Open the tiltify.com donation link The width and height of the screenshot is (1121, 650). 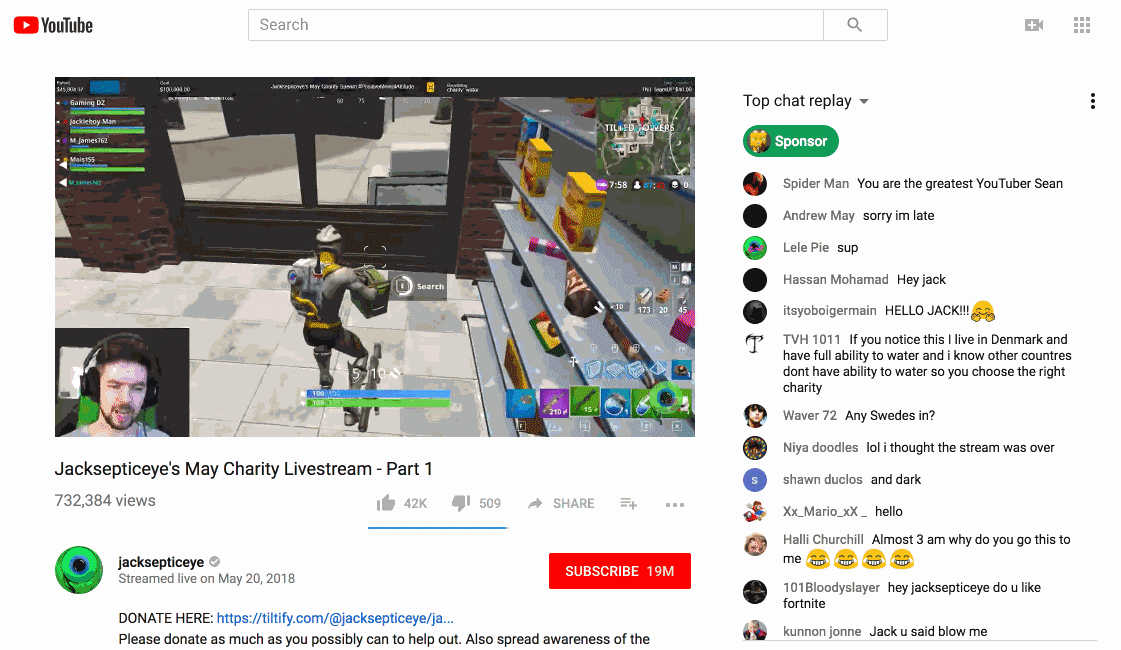pos(335,619)
